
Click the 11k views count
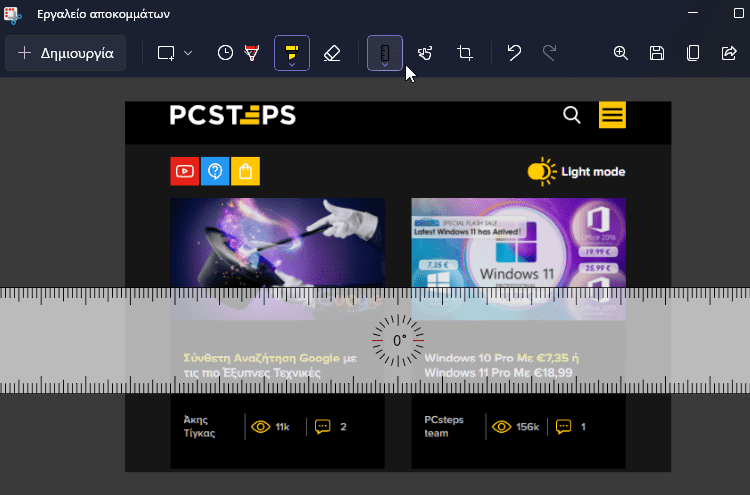pos(283,427)
